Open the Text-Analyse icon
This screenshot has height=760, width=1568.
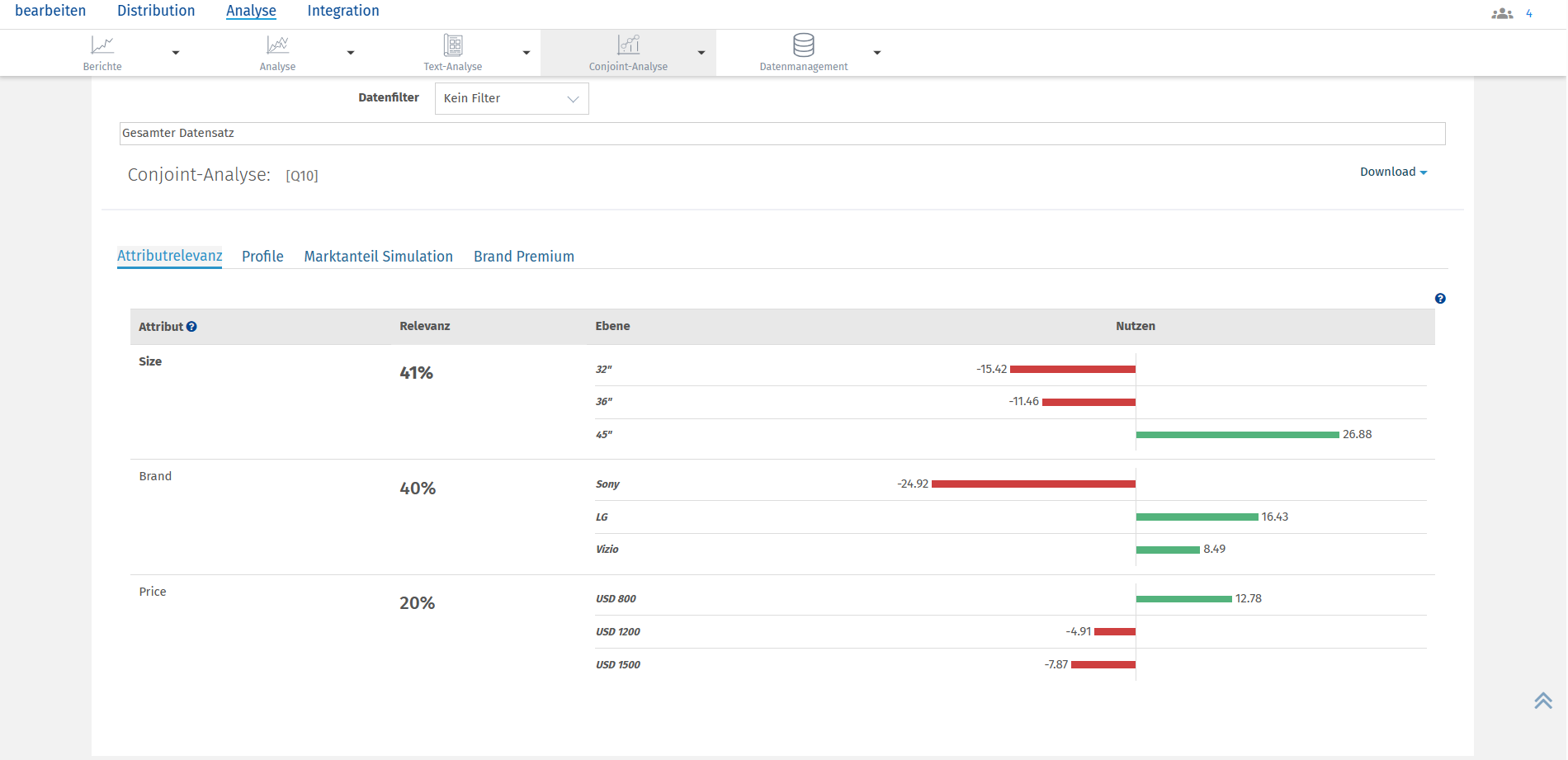[453, 45]
